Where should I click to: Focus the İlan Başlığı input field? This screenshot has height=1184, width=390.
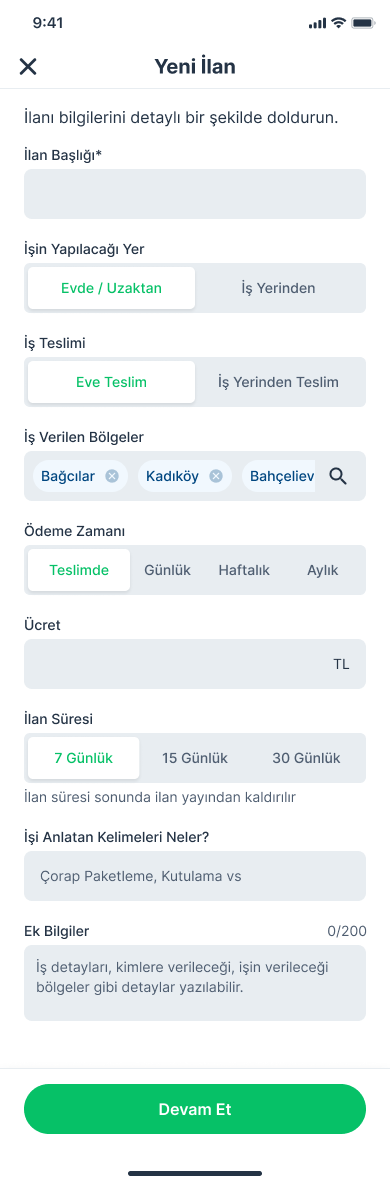tap(195, 194)
